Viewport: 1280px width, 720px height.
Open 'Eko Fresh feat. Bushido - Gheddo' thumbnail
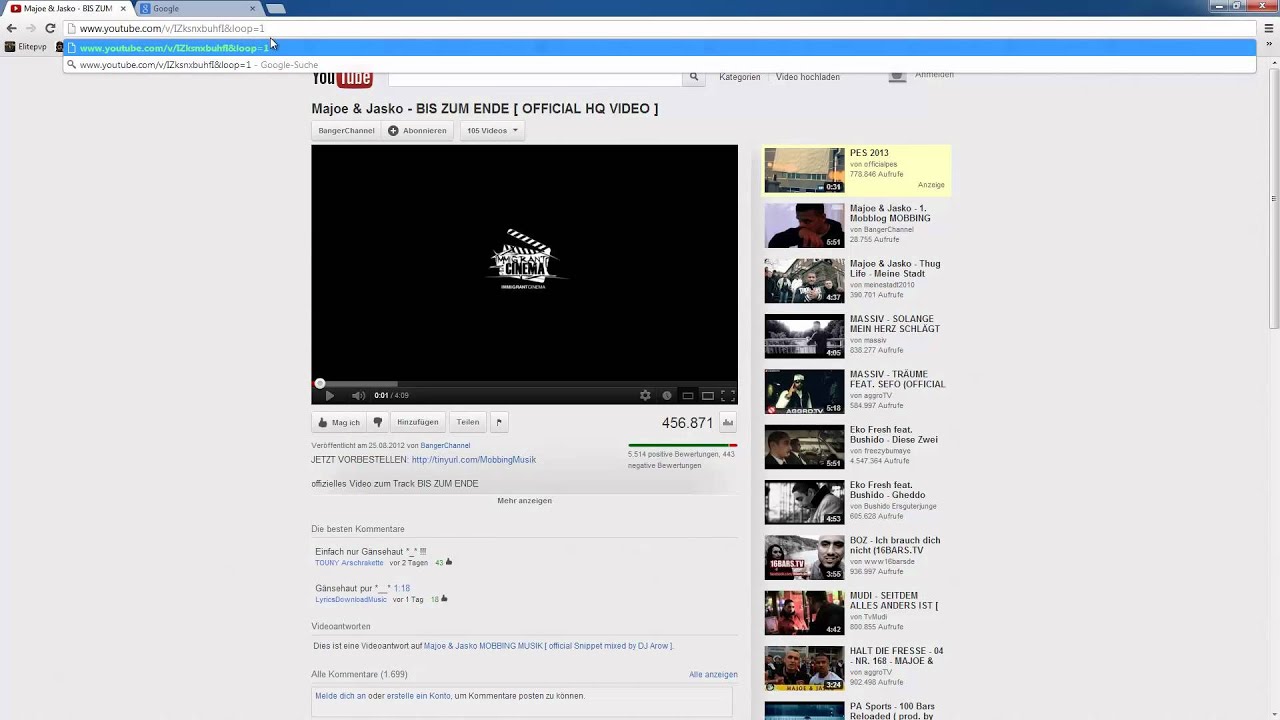[804, 502]
